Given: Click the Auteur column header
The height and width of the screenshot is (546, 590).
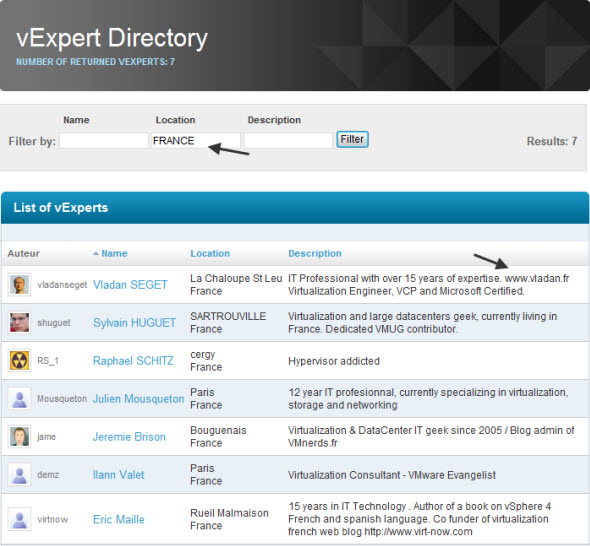Looking at the screenshot, I should tap(24, 253).
